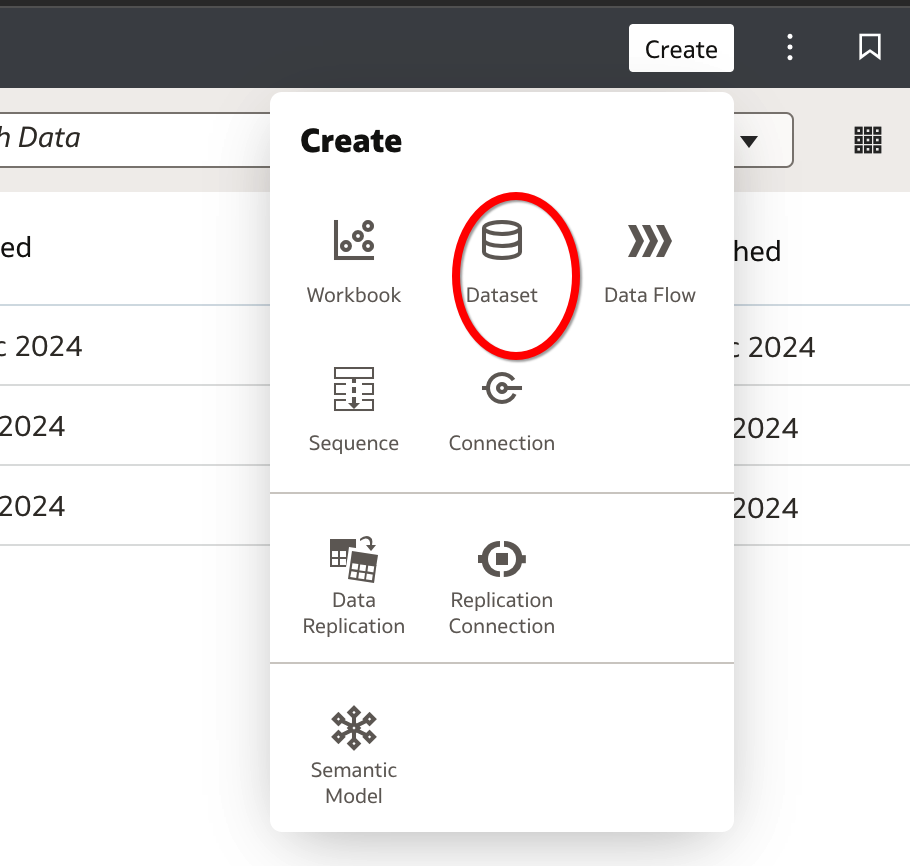Open the Data Flow option
This screenshot has width=910, height=866.
click(649, 241)
